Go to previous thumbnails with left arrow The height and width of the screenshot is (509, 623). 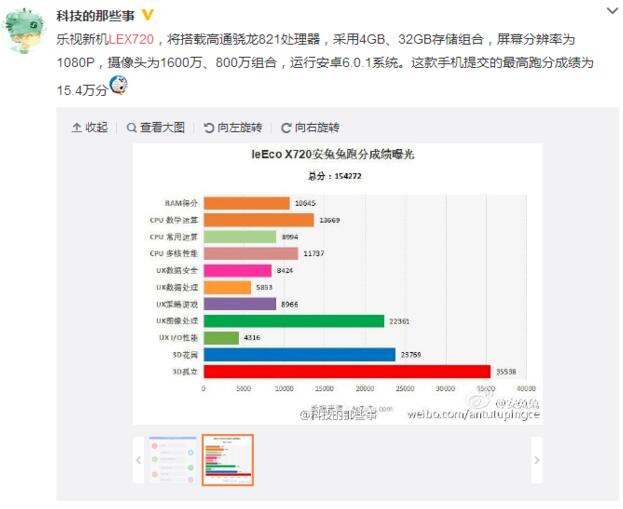(x=138, y=460)
